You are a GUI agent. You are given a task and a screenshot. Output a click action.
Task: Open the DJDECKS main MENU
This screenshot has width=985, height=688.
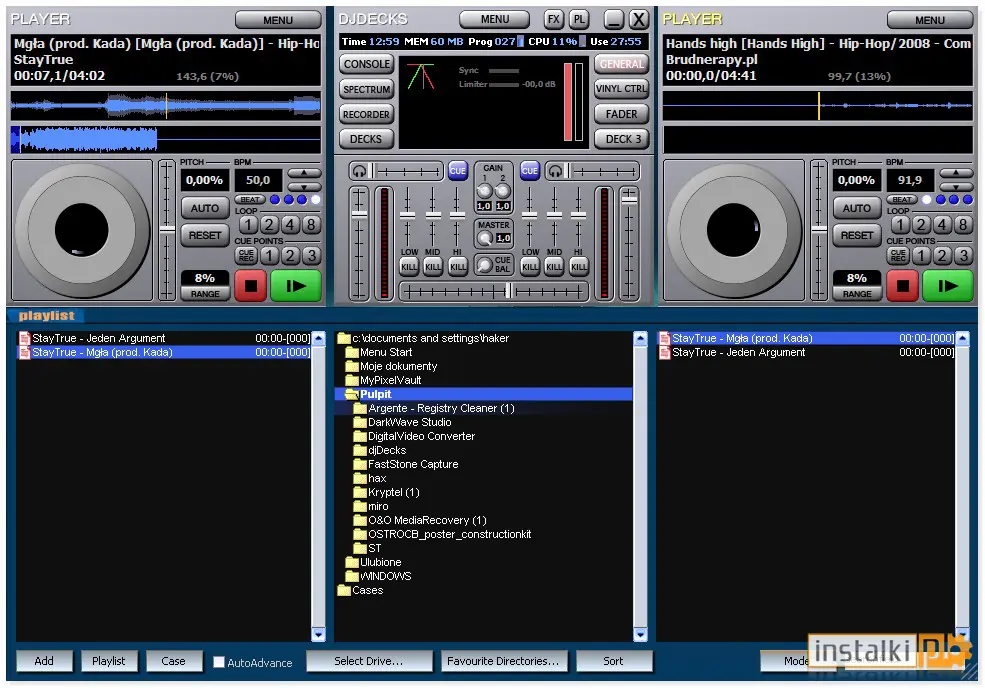(495, 19)
